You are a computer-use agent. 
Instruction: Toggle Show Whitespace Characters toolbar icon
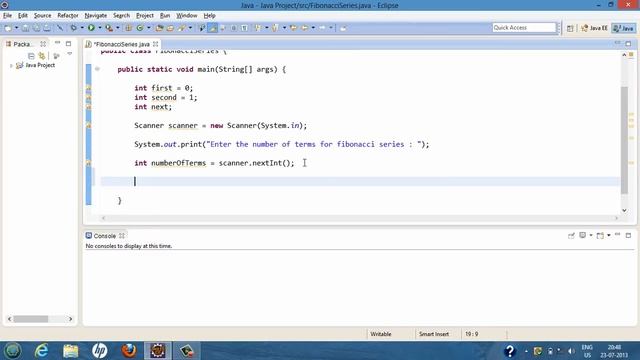[x=244, y=28]
